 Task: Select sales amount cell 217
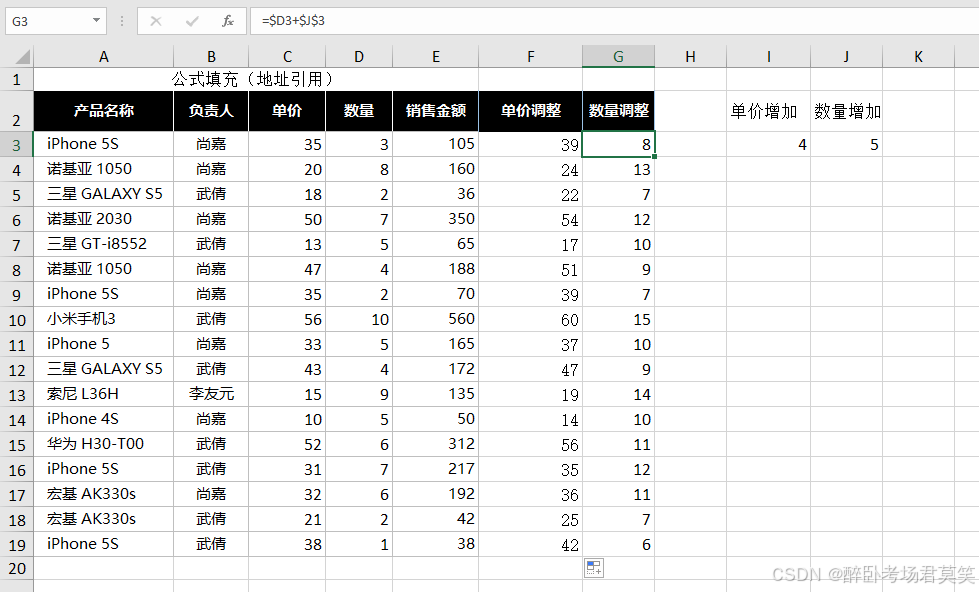click(x=436, y=469)
